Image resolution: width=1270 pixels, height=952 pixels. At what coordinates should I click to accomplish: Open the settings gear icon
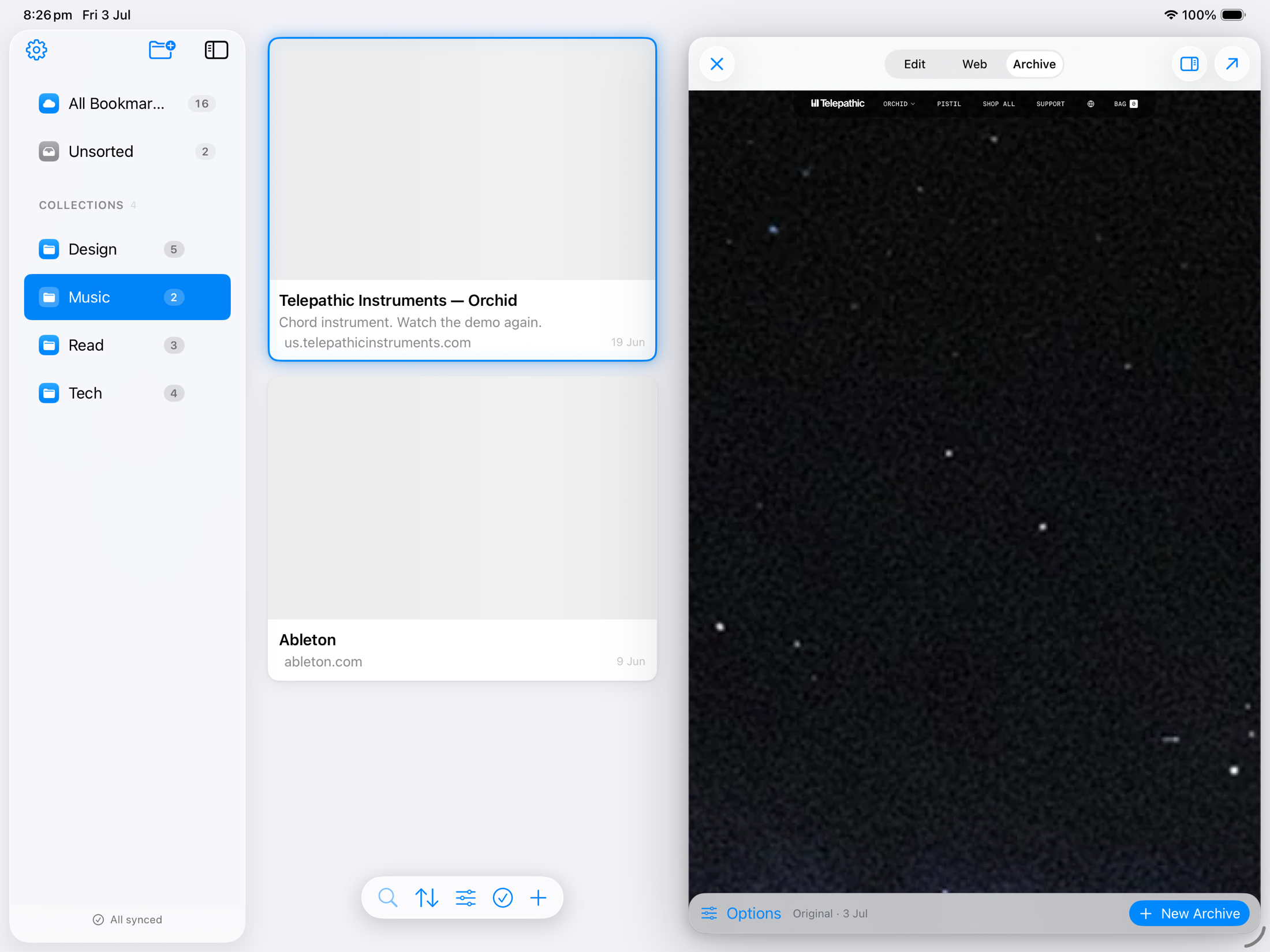(x=36, y=50)
